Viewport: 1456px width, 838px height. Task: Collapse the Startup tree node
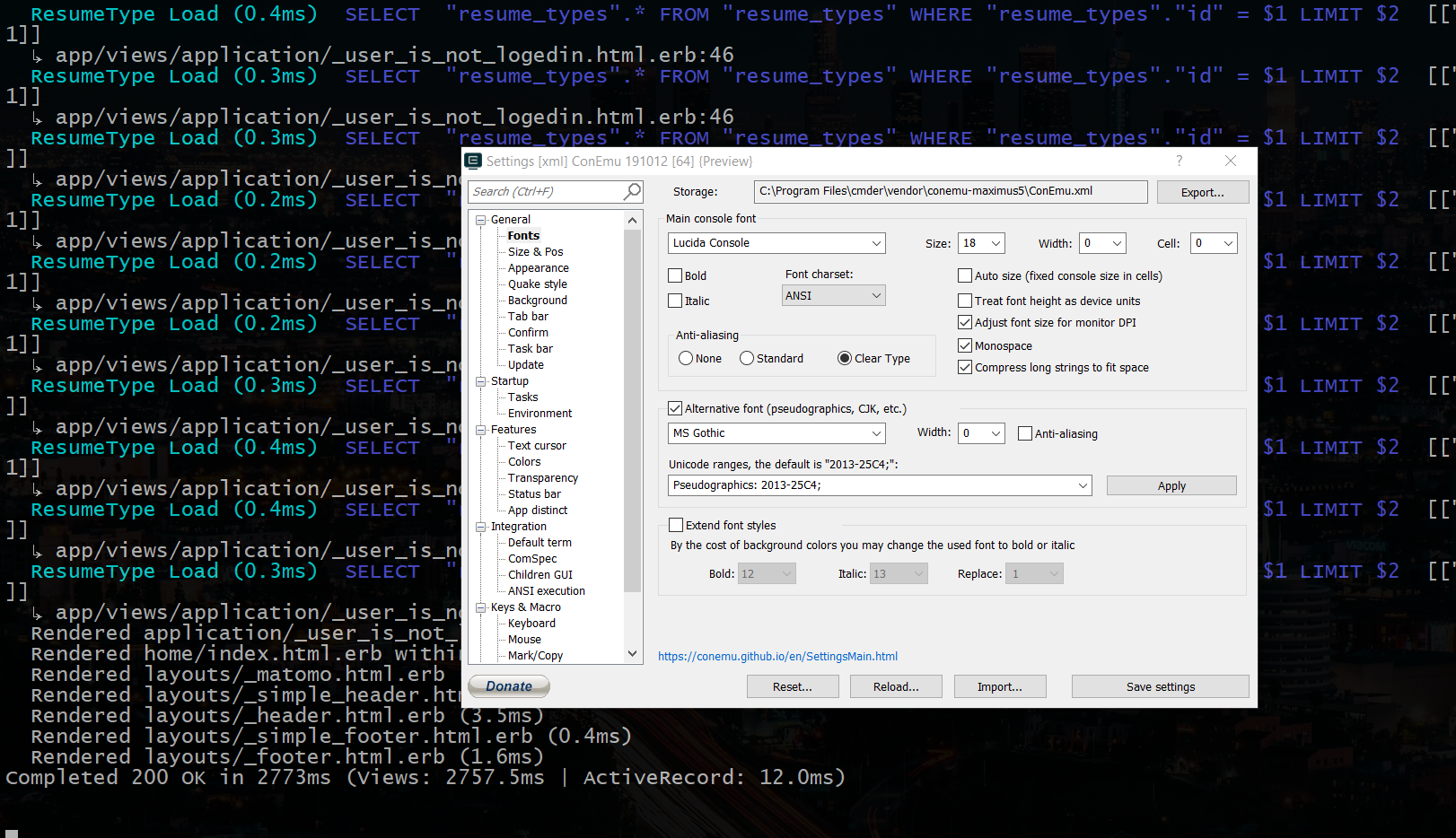[480, 381]
